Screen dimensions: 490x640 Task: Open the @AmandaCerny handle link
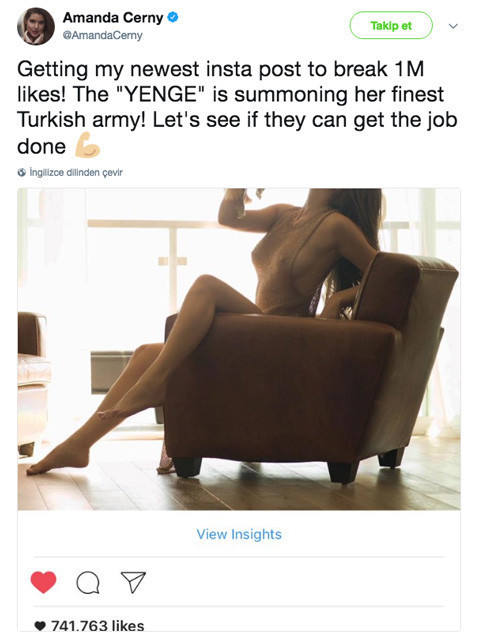(102, 36)
